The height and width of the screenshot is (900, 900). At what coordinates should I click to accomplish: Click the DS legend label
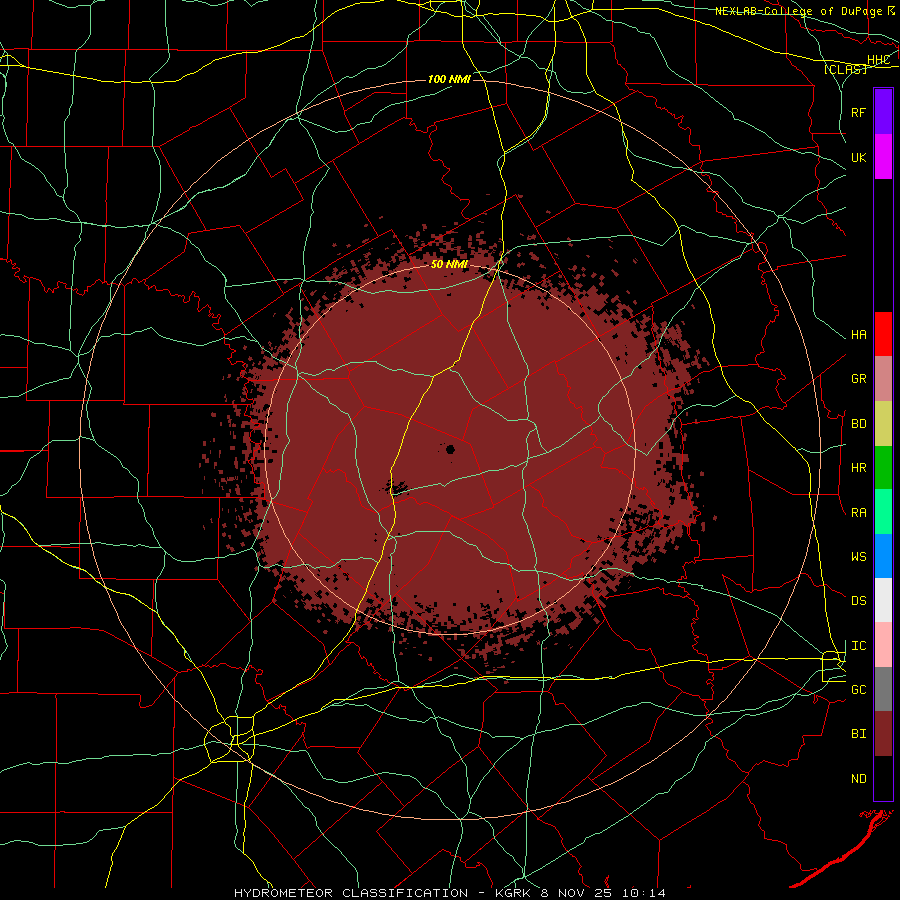(x=858, y=601)
